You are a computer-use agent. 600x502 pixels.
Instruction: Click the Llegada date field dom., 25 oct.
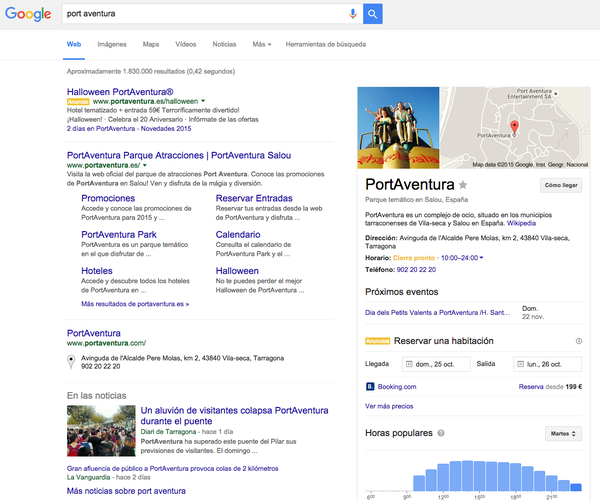point(436,364)
